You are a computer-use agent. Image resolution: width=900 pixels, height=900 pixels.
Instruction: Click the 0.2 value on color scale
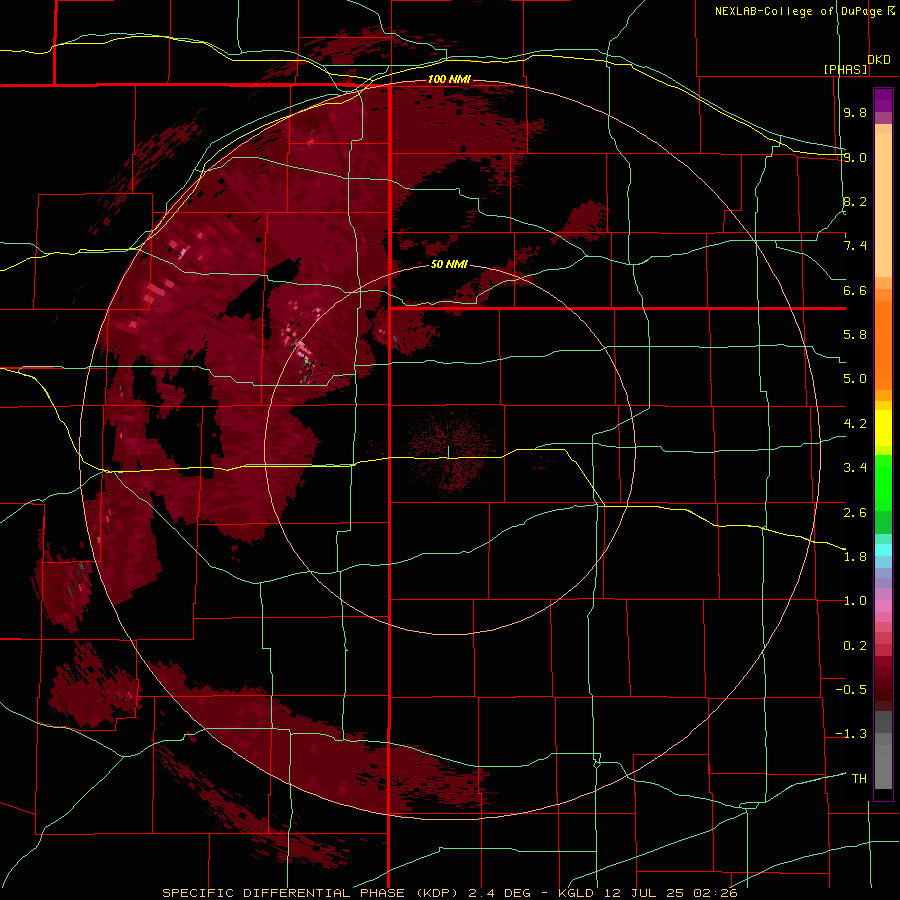point(855,646)
